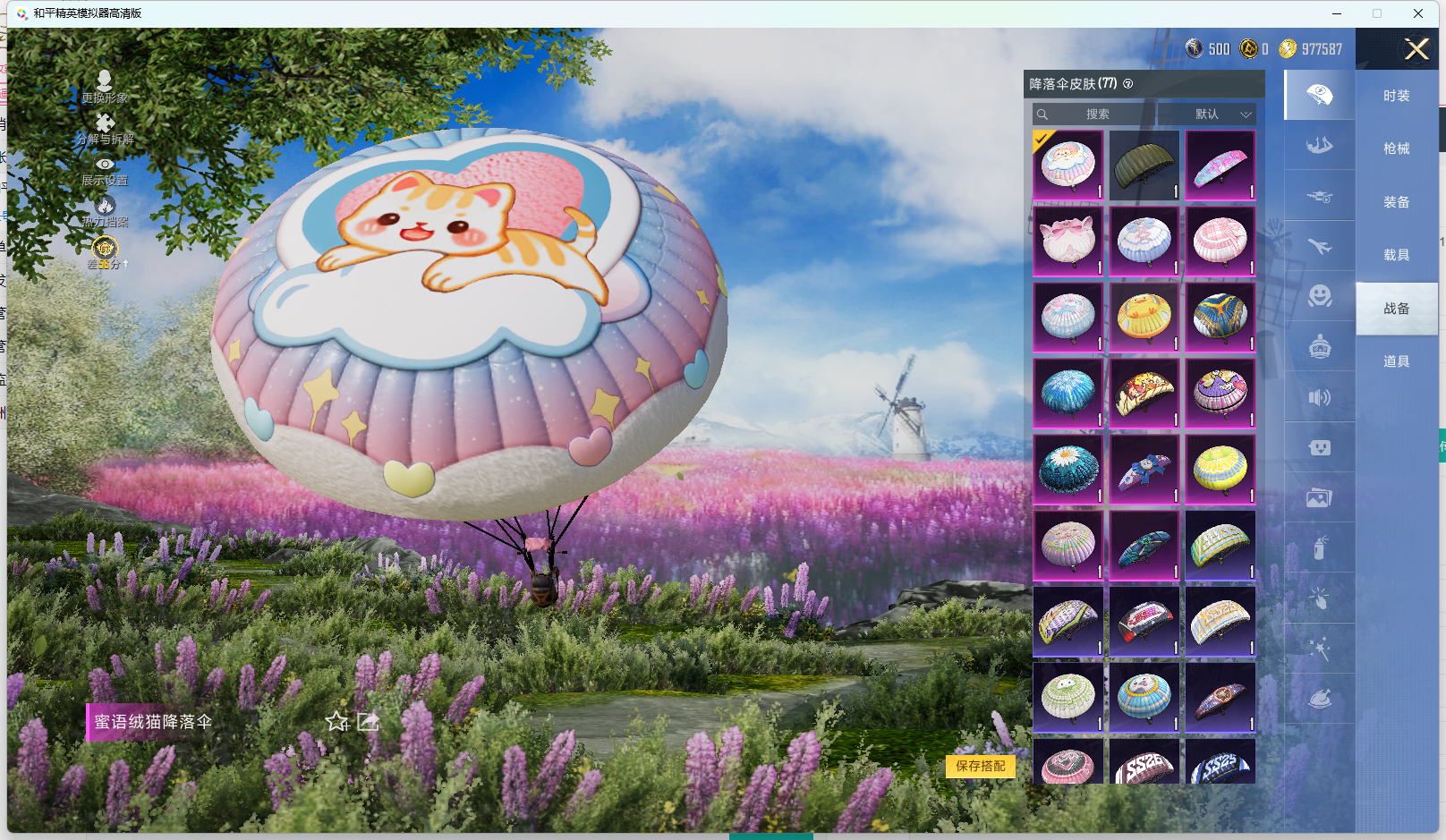The height and width of the screenshot is (840, 1446).
Task: Click the 保存搭配 save button
Action: 980,766
